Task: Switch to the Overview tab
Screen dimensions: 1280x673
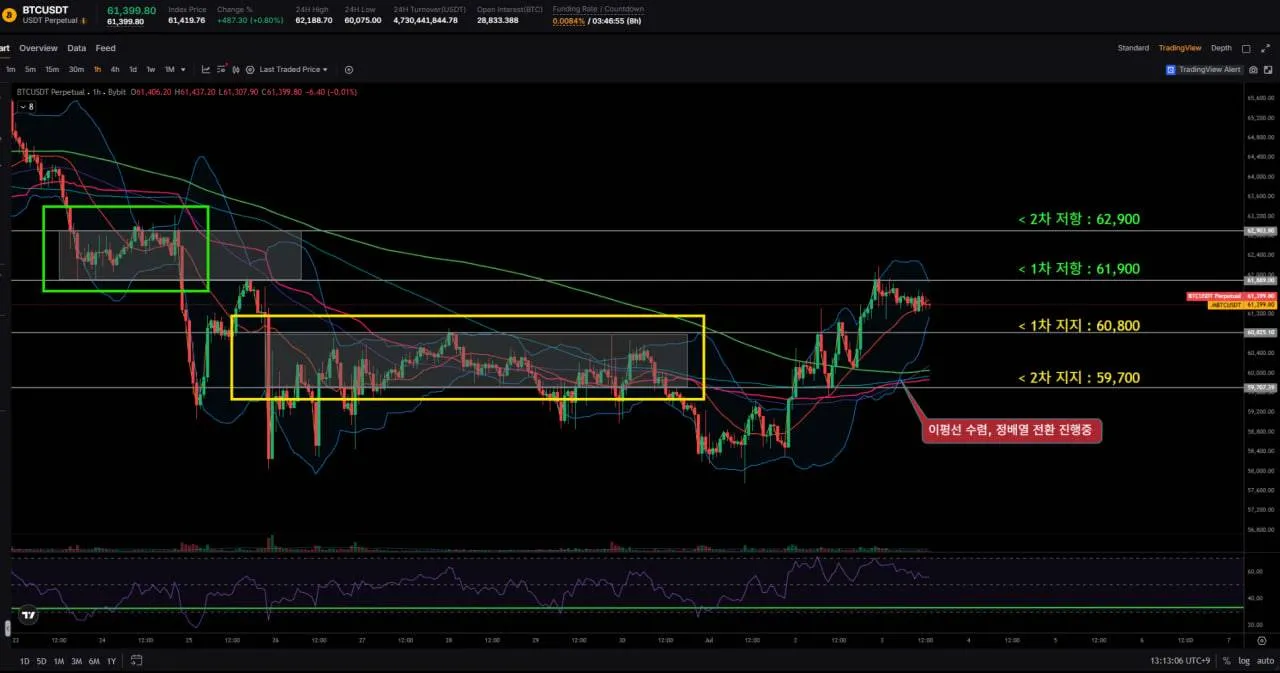Action: tap(38, 48)
